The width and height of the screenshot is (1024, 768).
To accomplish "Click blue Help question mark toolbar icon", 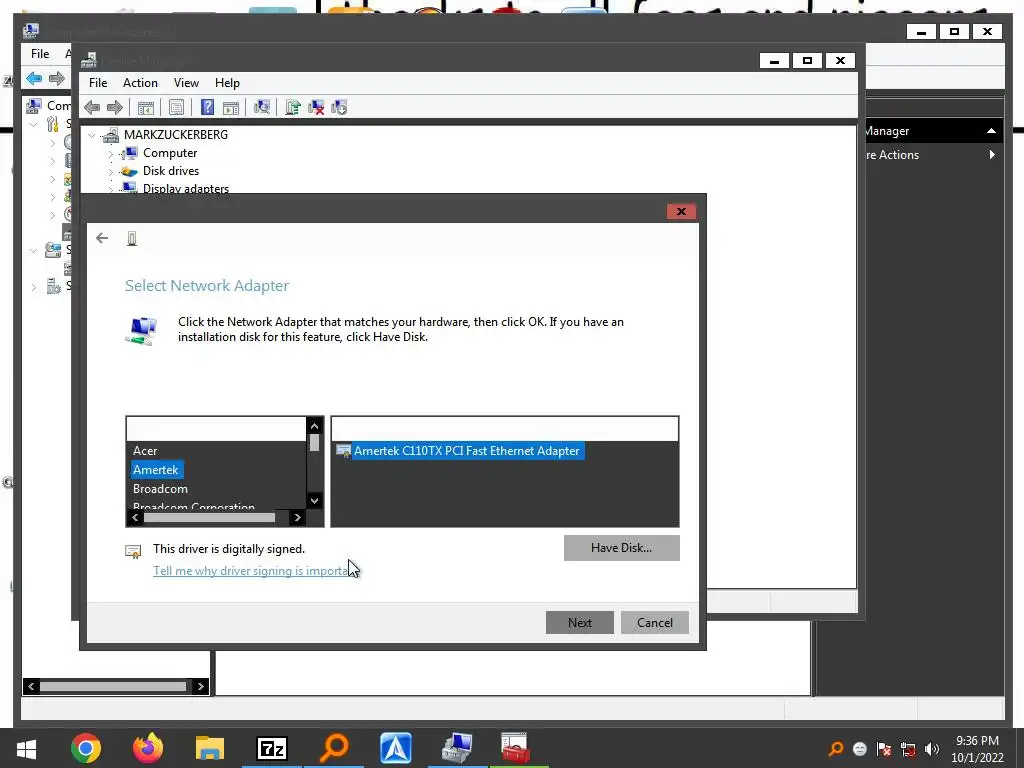I will (x=207, y=107).
